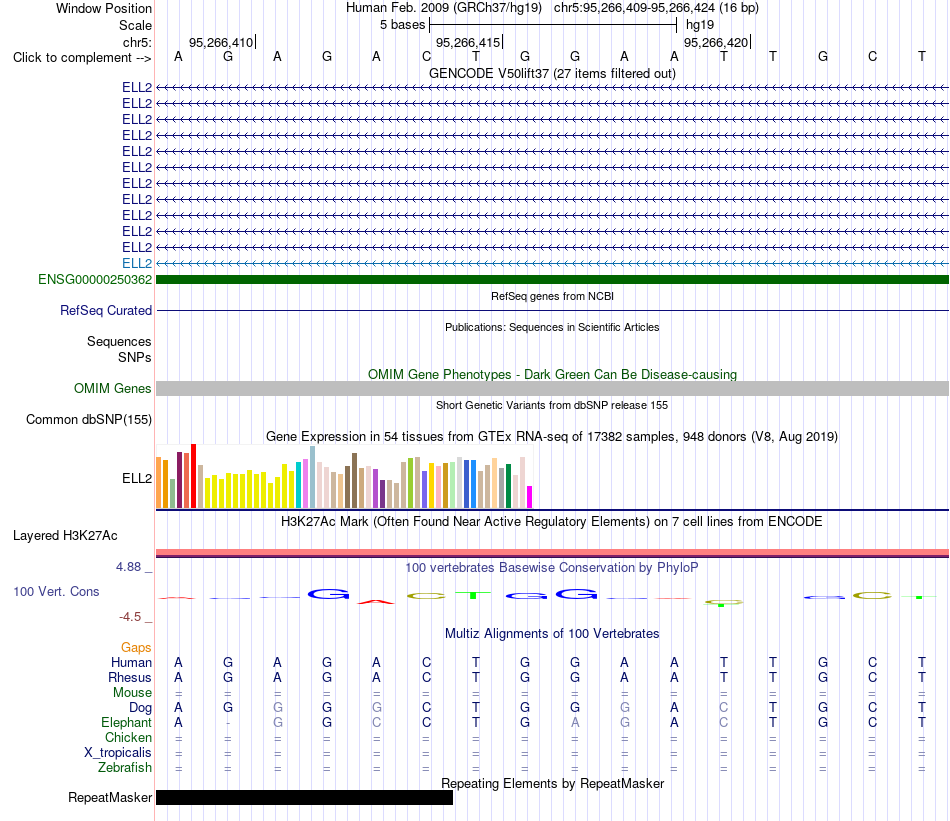Click the 'Click to complement -->' label
Viewport: 950px width, 821px height.
[82, 58]
